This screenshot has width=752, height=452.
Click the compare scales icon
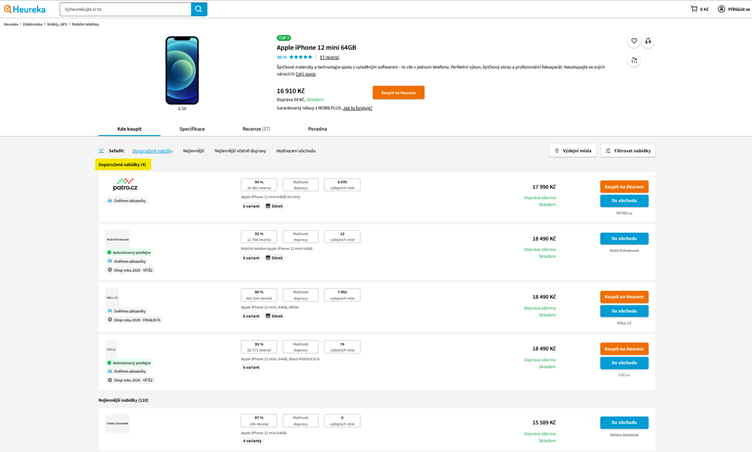tap(648, 41)
